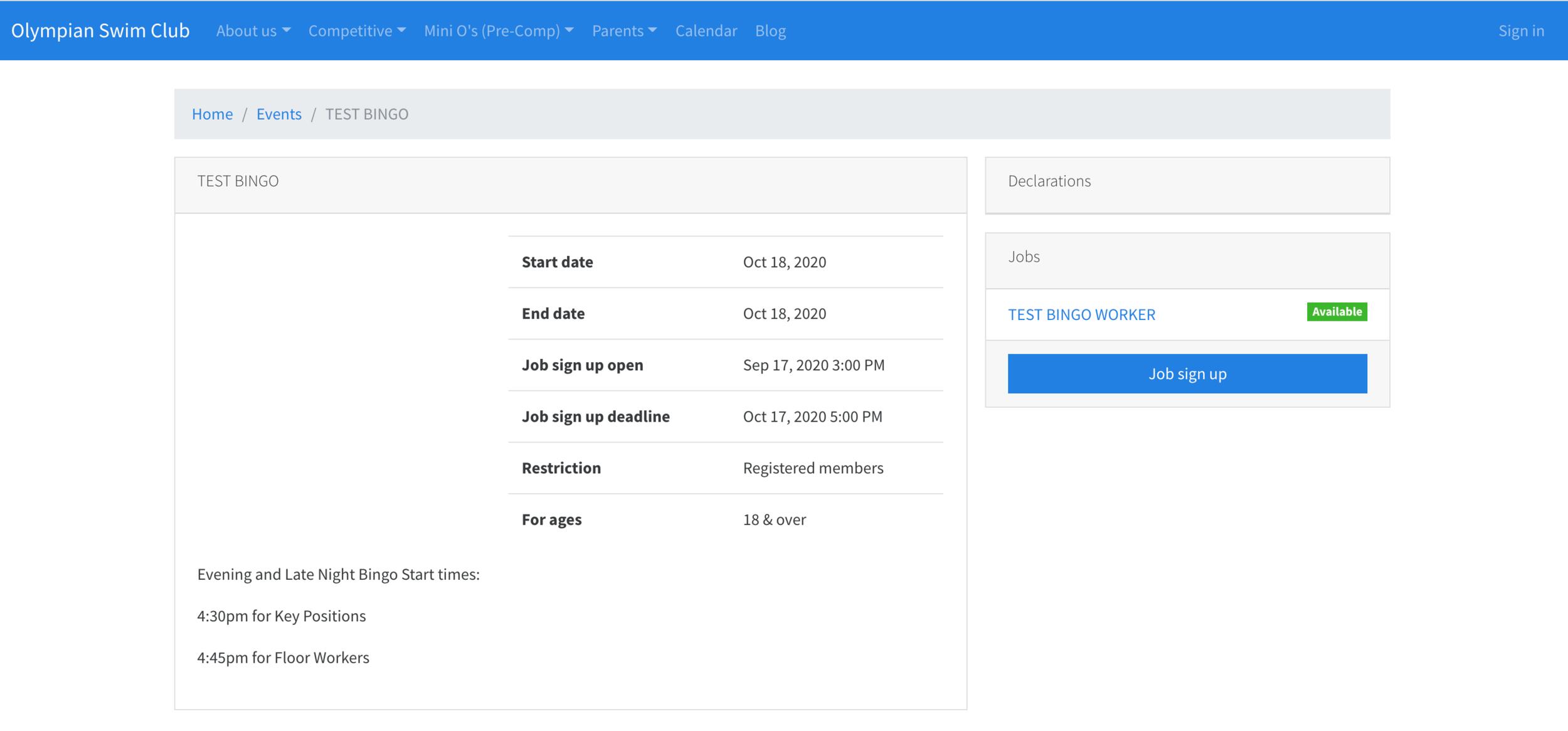Click the Jobs panel header
The width and height of the screenshot is (1568, 731).
point(1024,257)
